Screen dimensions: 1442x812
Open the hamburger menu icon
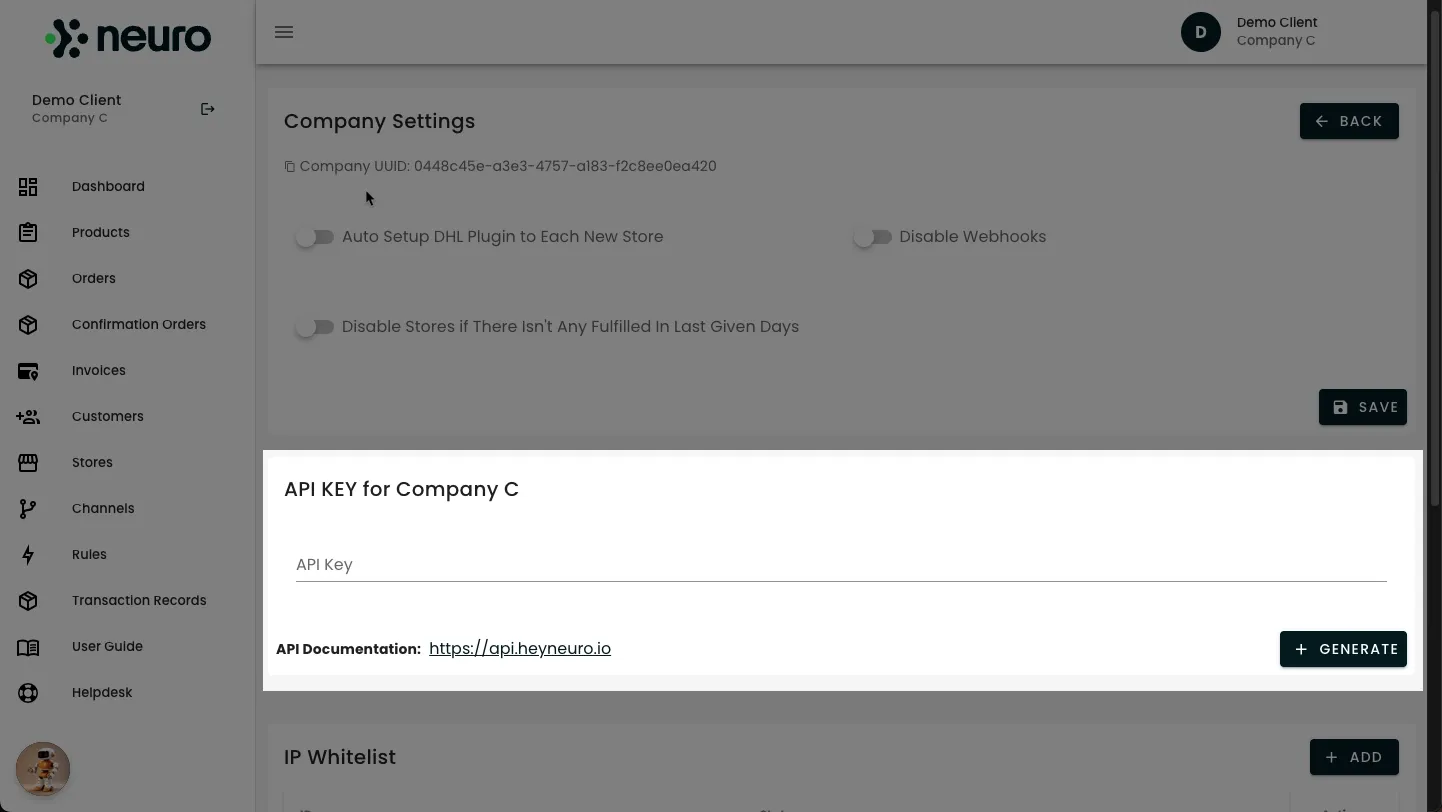pos(284,32)
